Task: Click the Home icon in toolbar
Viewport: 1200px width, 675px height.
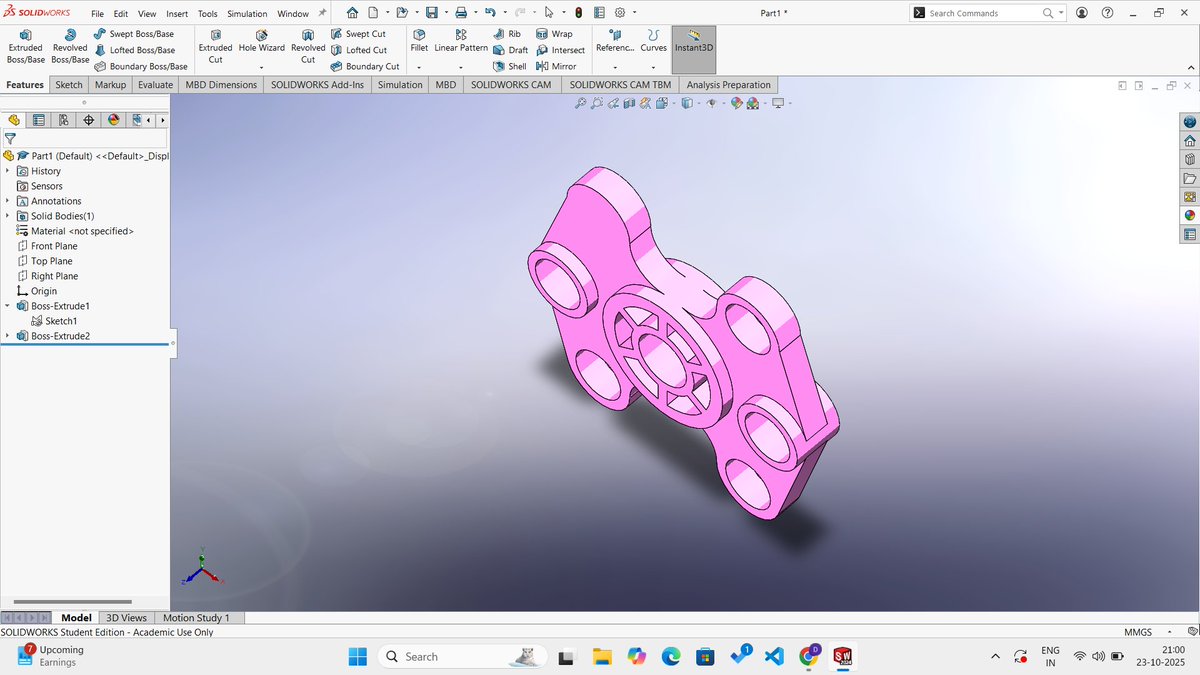Action: (x=352, y=13)
